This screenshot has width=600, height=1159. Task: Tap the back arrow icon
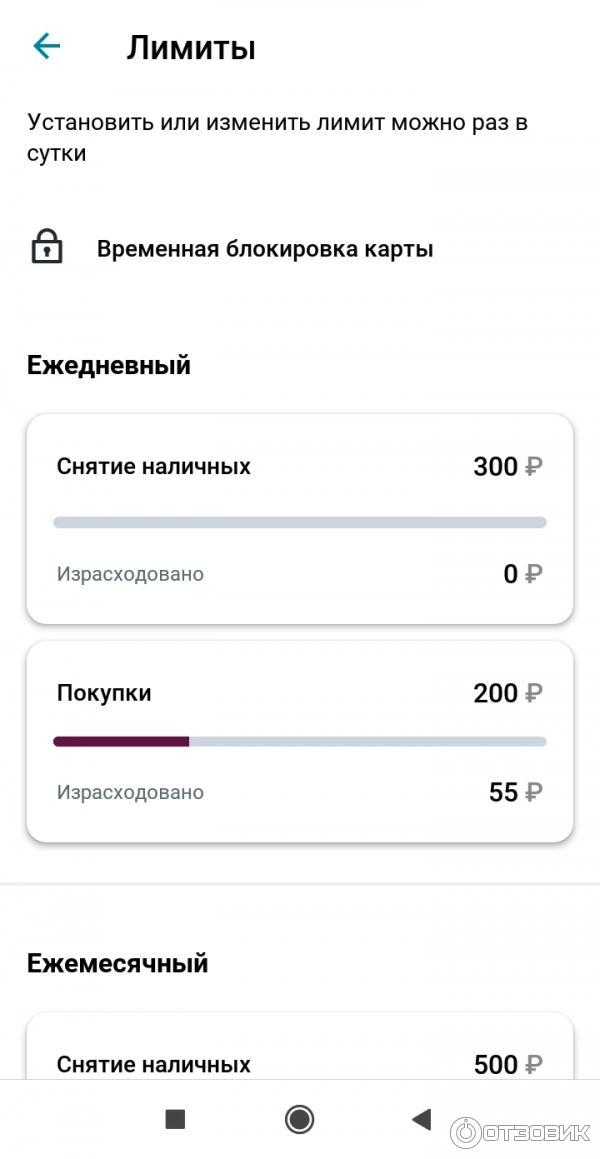point(47,46)
